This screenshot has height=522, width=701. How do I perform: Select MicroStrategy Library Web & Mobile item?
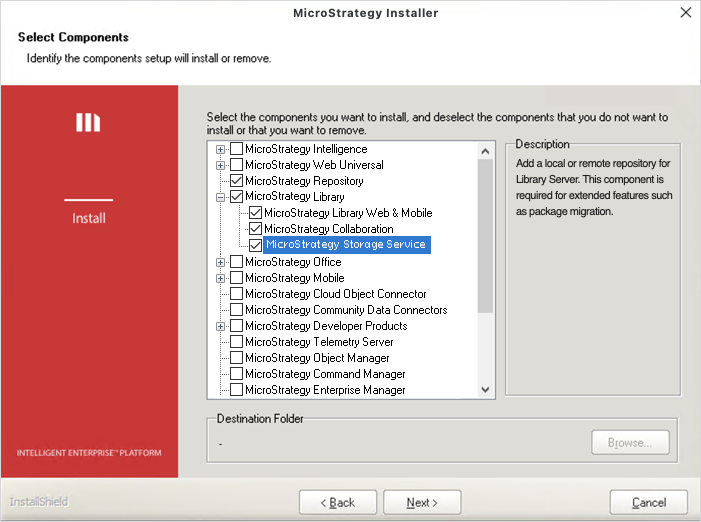pos(348,213)
